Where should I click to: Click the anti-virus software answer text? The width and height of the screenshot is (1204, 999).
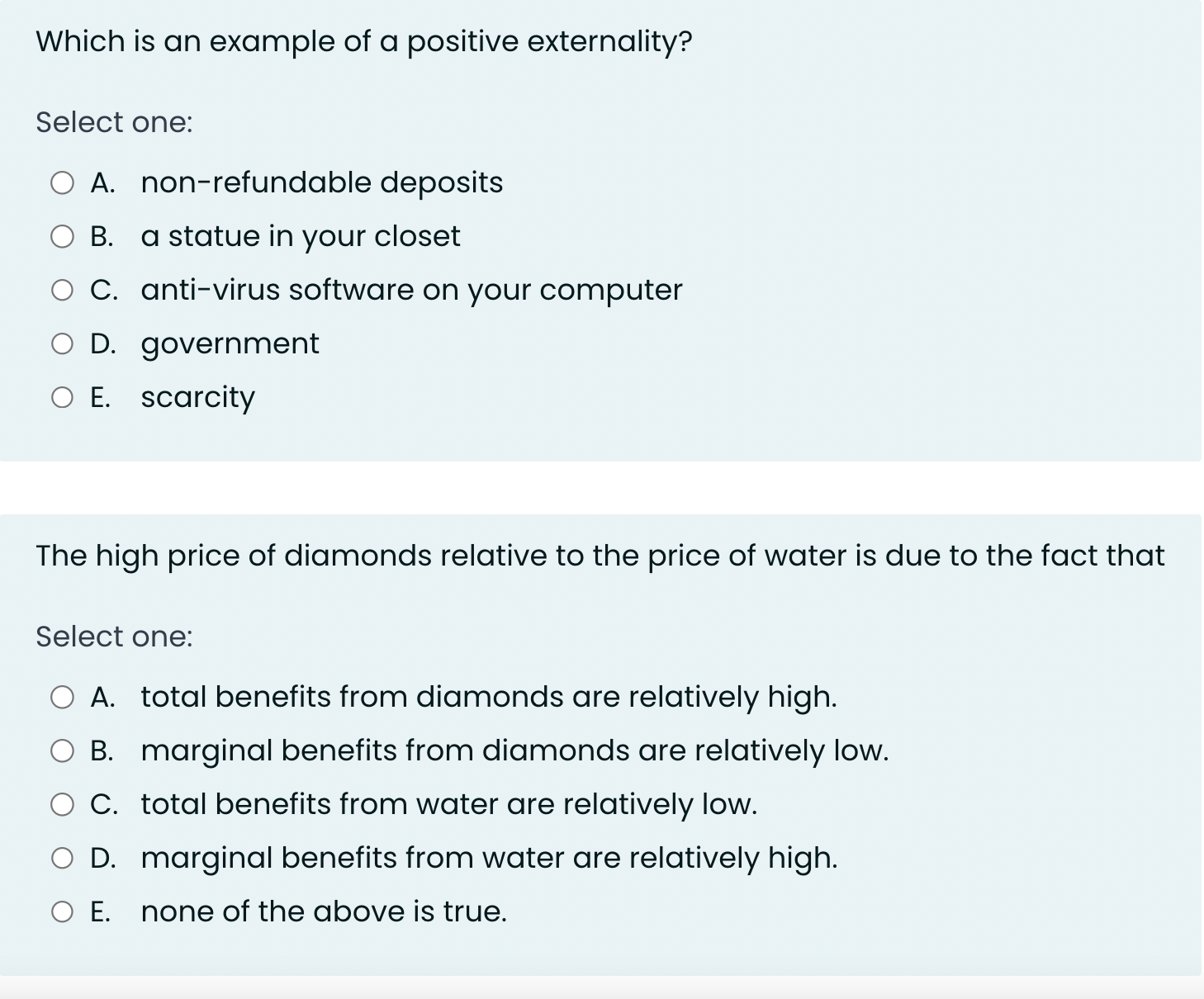(x=411, y=290)
